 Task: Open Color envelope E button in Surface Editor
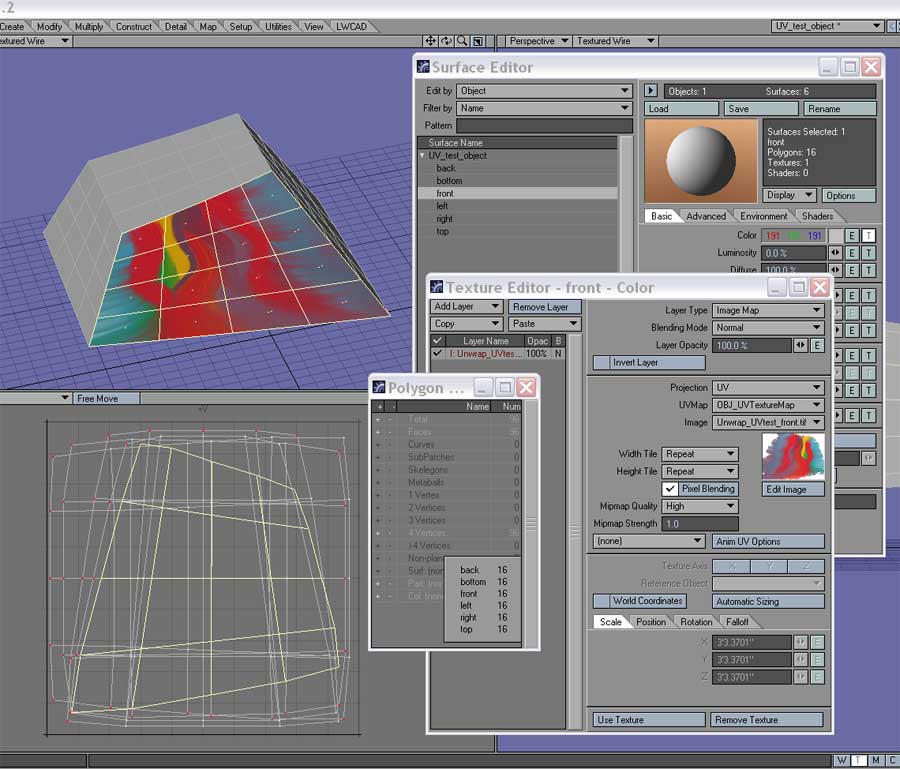[x=852, y=235]
